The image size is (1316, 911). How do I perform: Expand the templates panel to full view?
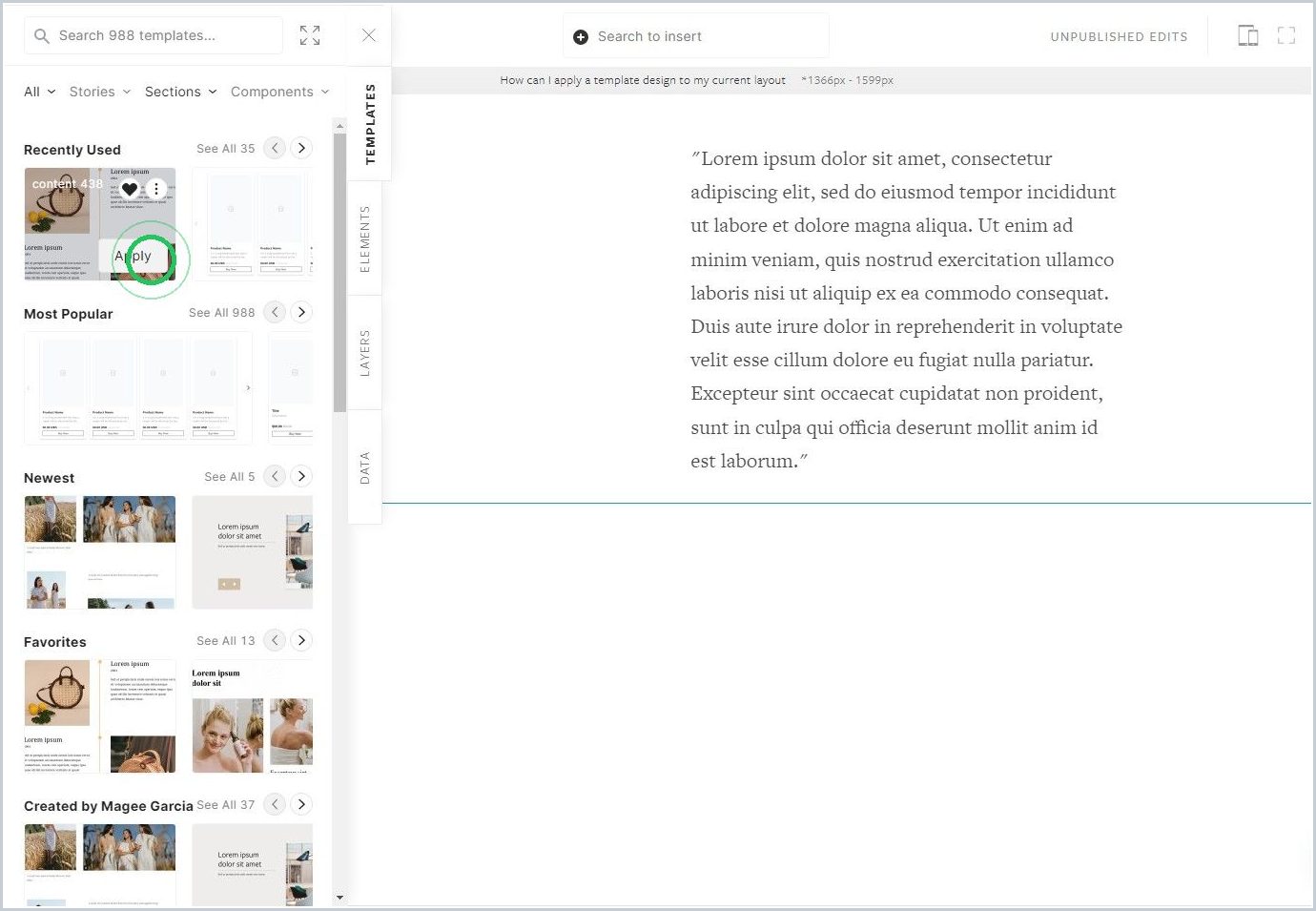click(310, 35)
